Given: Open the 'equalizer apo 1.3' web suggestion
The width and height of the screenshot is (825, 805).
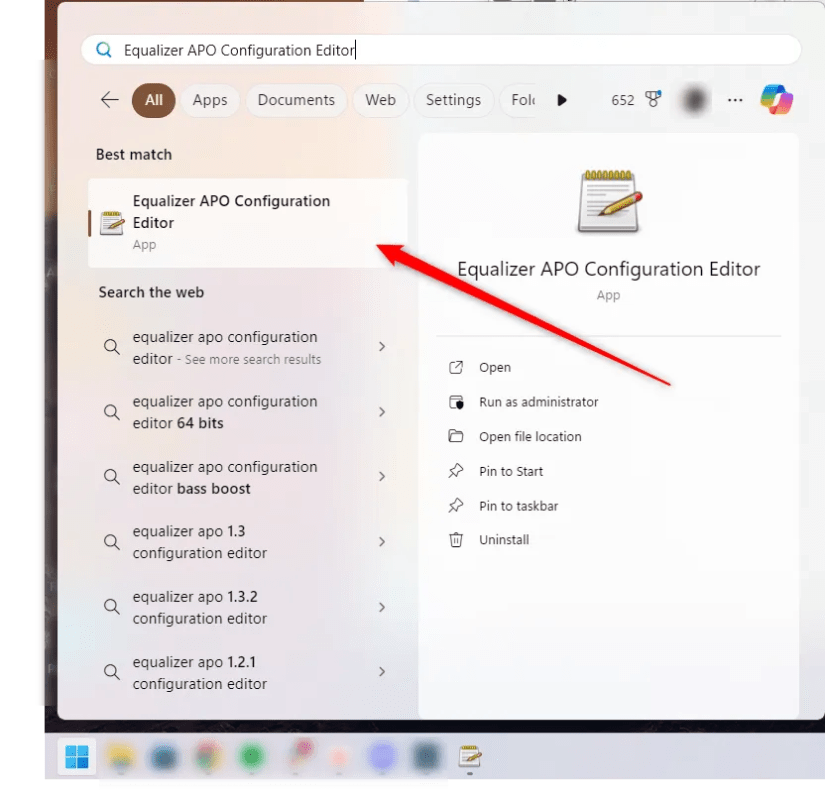Looking at the screenshot, I should 248,542.
